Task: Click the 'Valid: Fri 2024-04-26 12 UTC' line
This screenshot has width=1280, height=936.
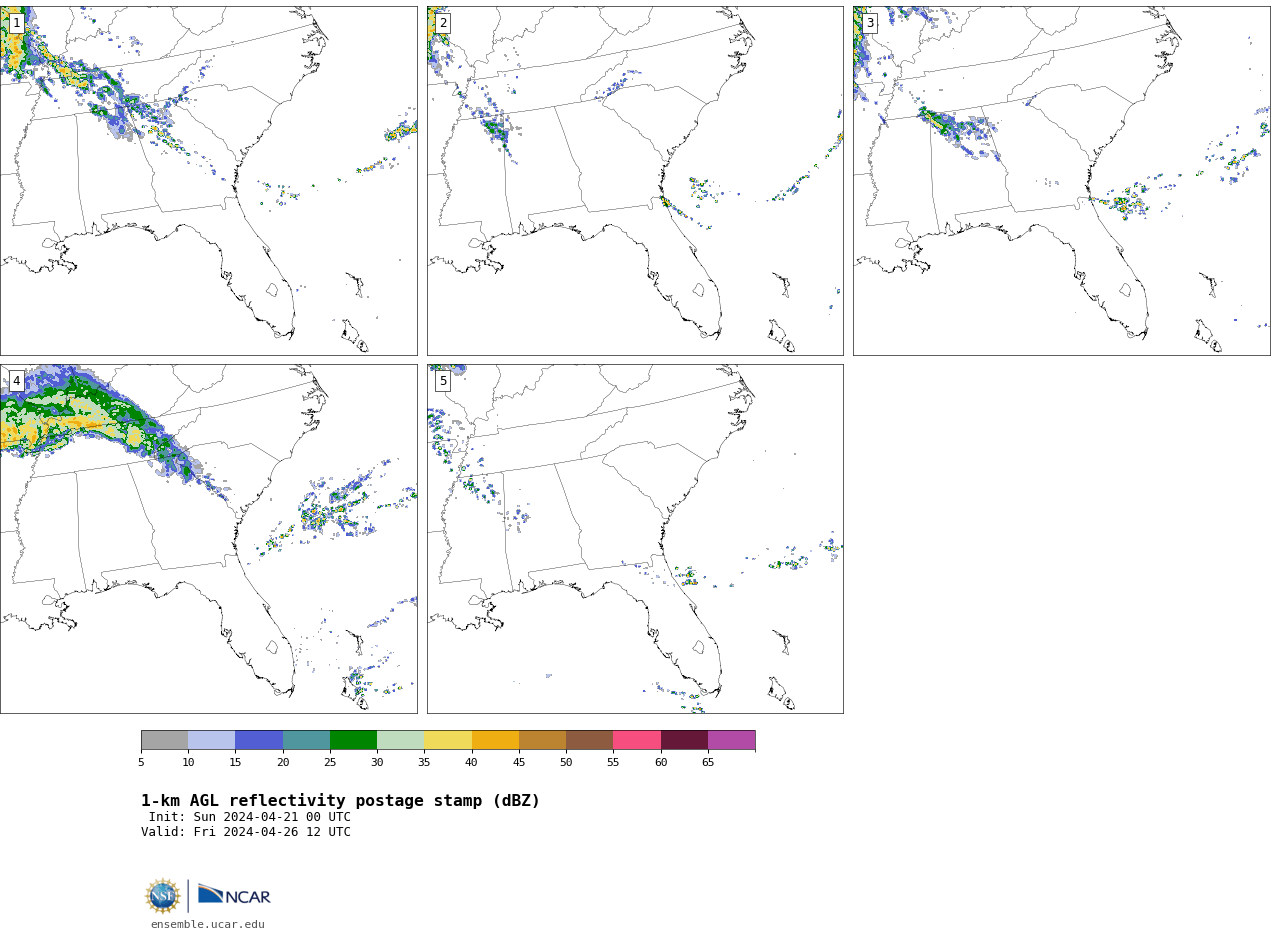Action: (x=246, y=832)
